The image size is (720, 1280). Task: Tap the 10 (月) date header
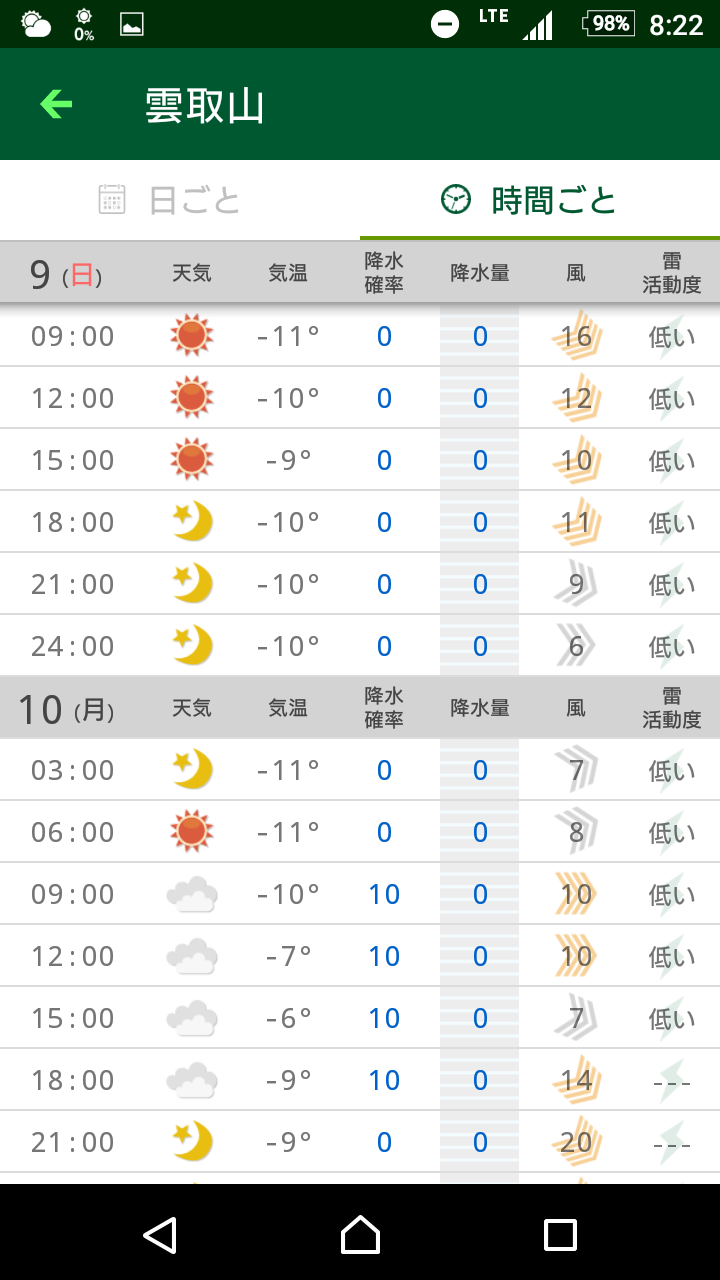66,709
